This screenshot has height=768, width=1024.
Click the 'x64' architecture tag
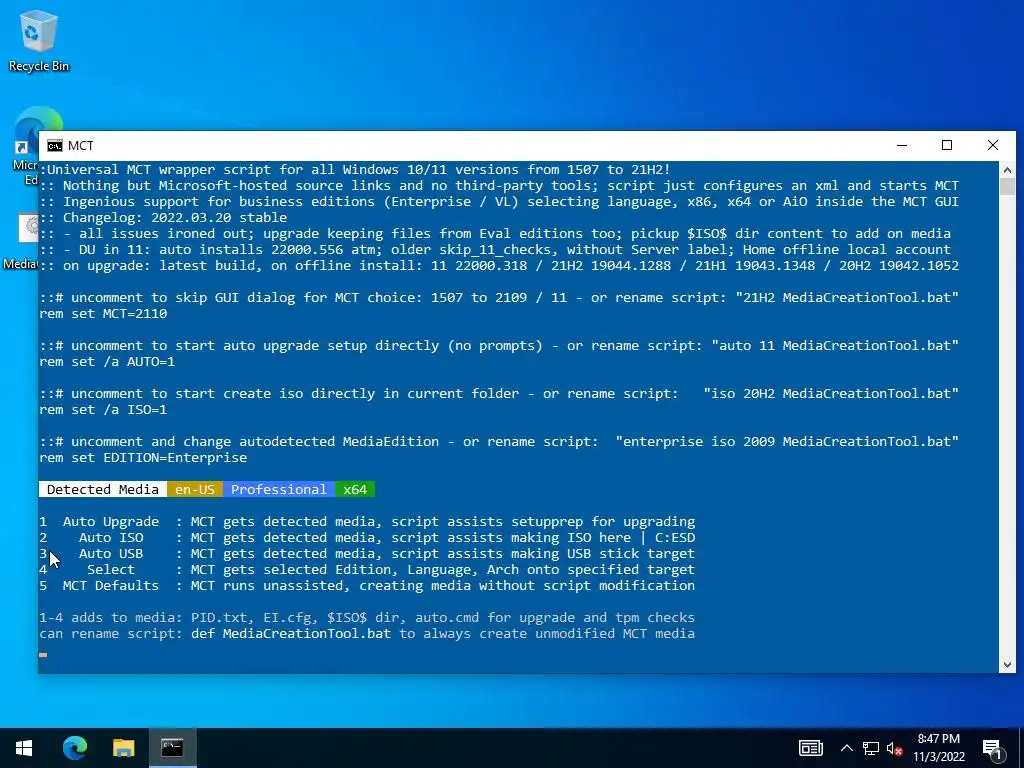(355, 490)
